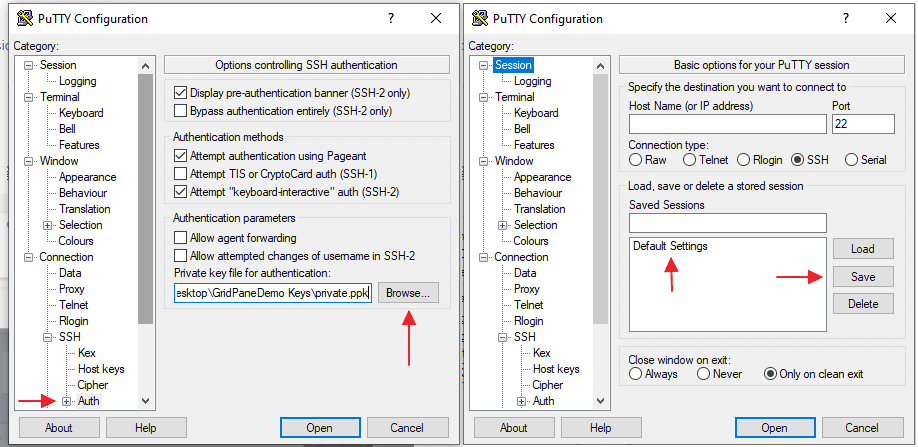Open Cipher category in right window
Viewport: 918px width, 447px height.
(547, 385)
